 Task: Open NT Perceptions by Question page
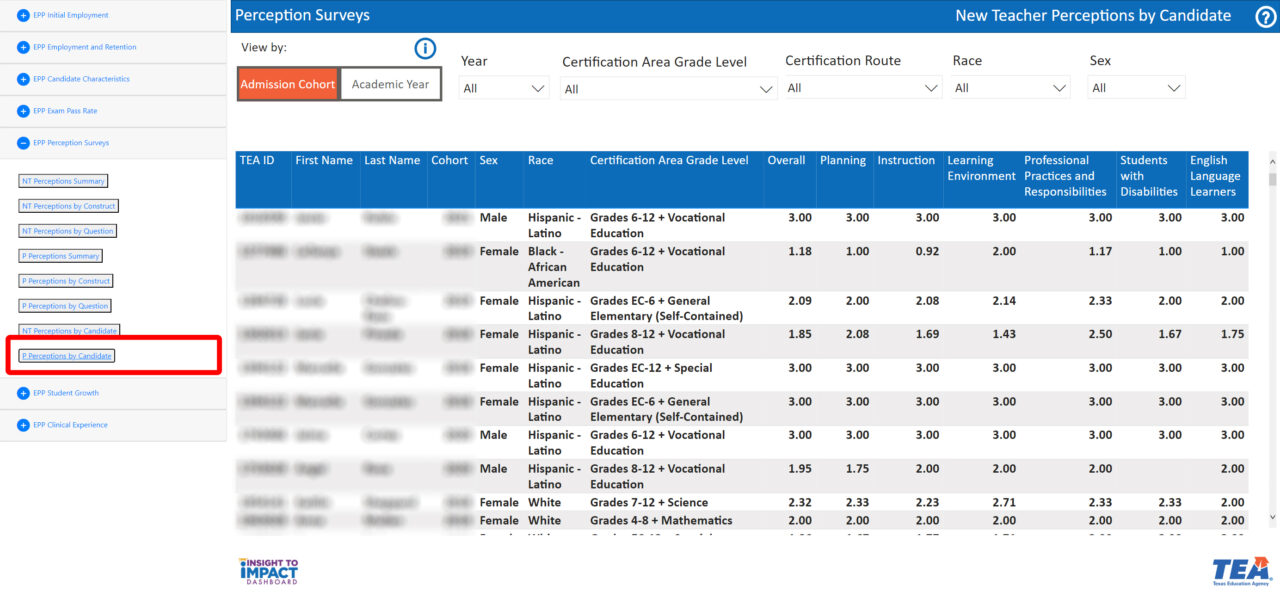[67, 231]
